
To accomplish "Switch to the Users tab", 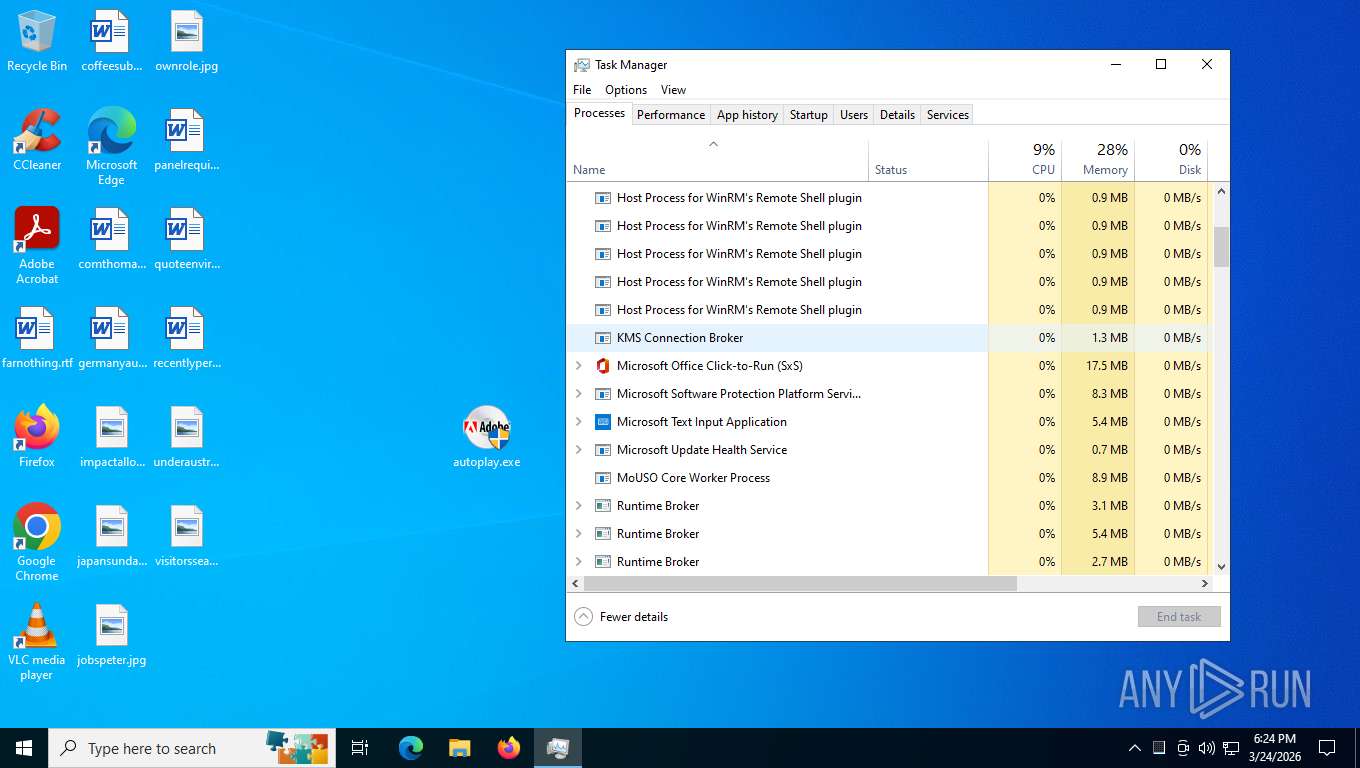I will pos(854,115).
